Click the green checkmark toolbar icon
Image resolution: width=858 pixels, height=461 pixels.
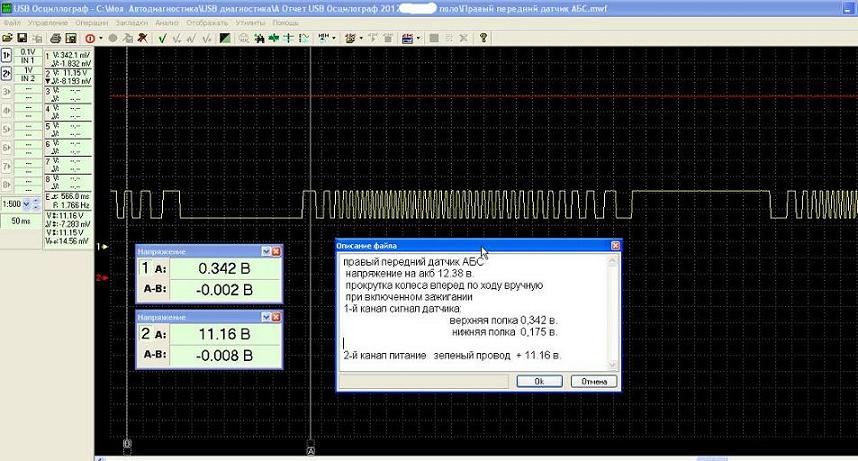click(x=165, y=38)
